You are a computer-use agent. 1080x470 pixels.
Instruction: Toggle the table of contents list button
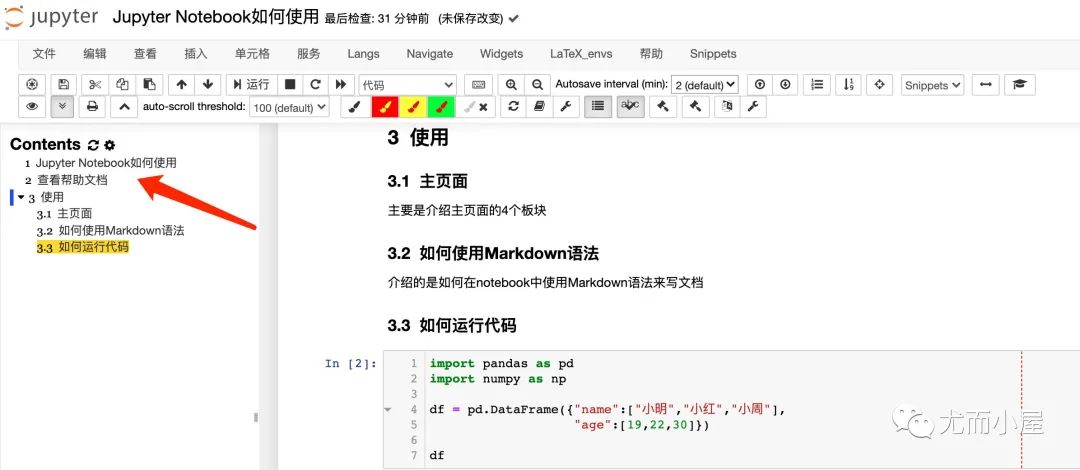pyautogui.click(x=598, y=107)
